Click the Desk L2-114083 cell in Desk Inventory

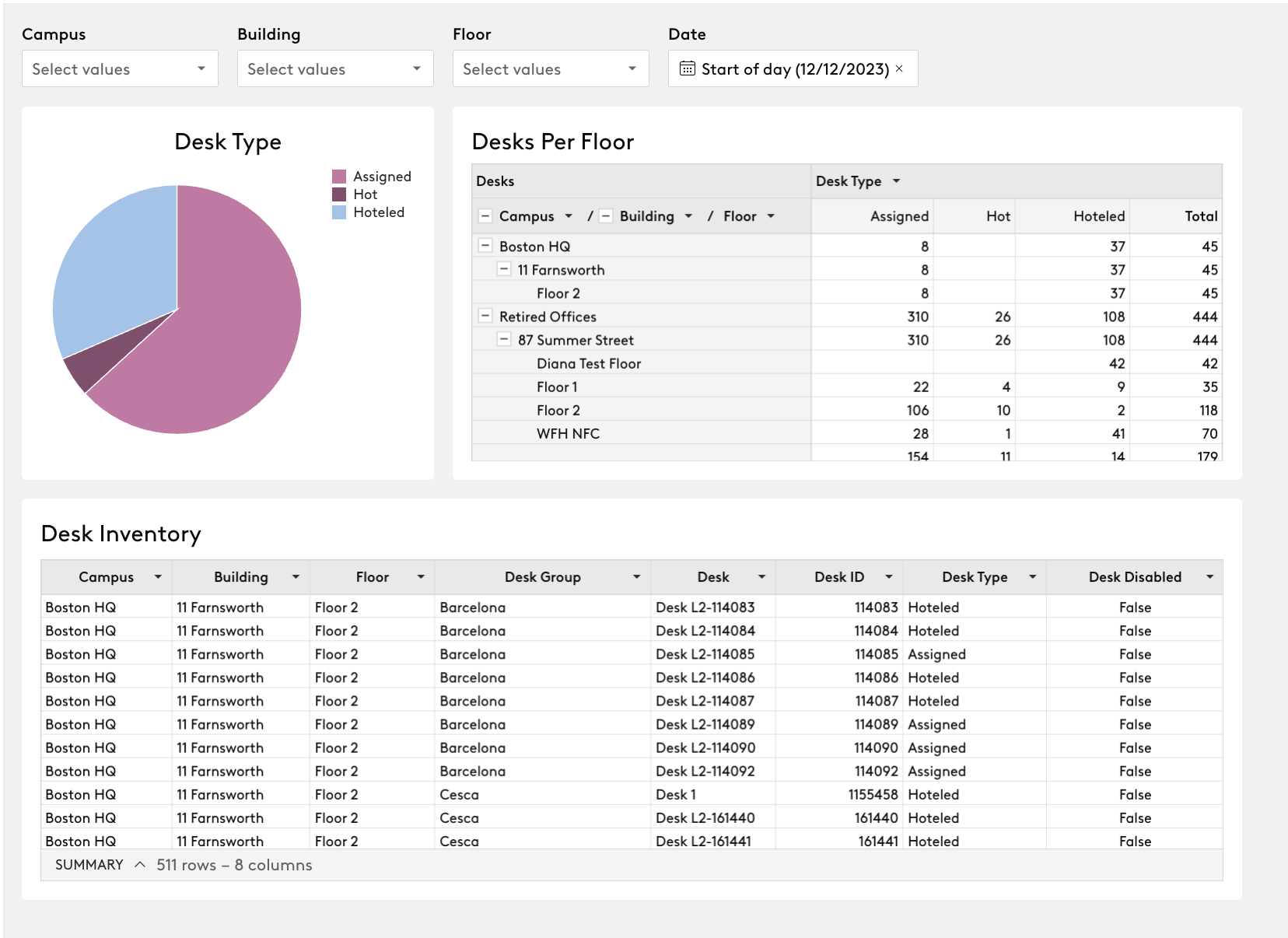click(706, 607)
